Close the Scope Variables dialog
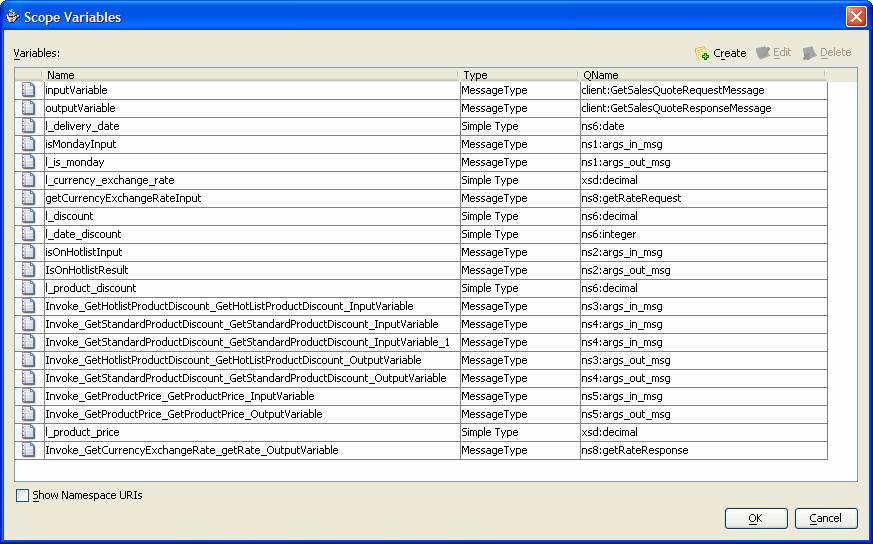The width and height of the screenshot is (873, 544). click(855, 16)
